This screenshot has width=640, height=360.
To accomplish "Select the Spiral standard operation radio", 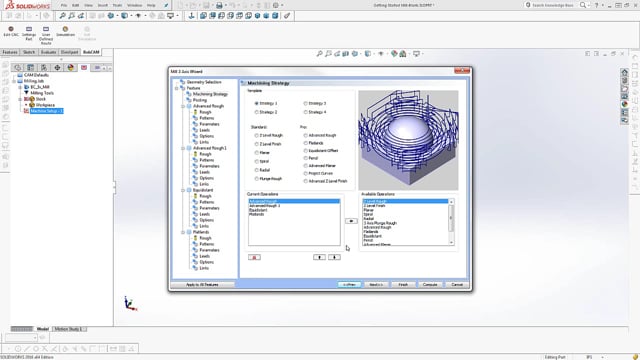I will tap(257, 161).
